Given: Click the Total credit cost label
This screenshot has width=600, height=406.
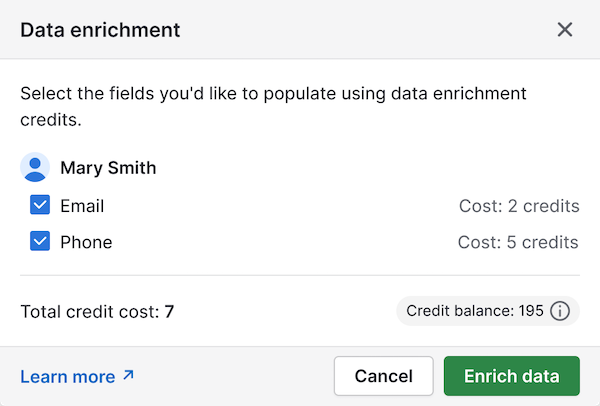Looking at the screenshot, I should click(x=90, y=311).
